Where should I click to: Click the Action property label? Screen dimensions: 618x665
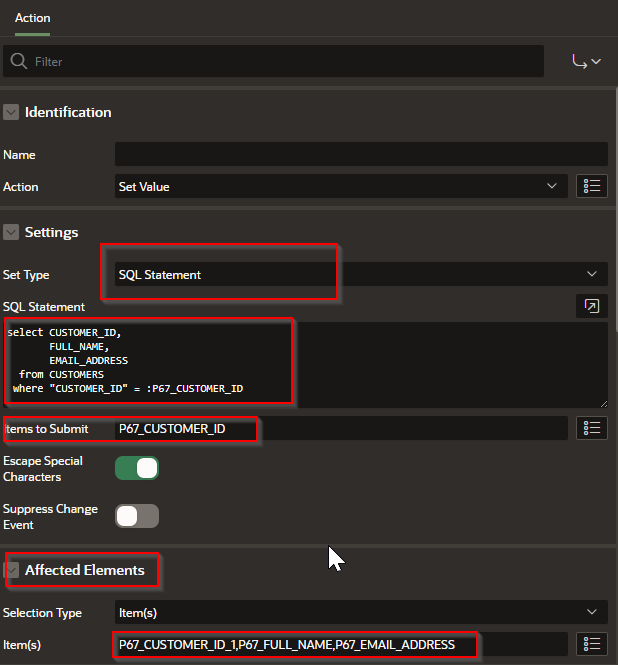click(x=20, y=187)
